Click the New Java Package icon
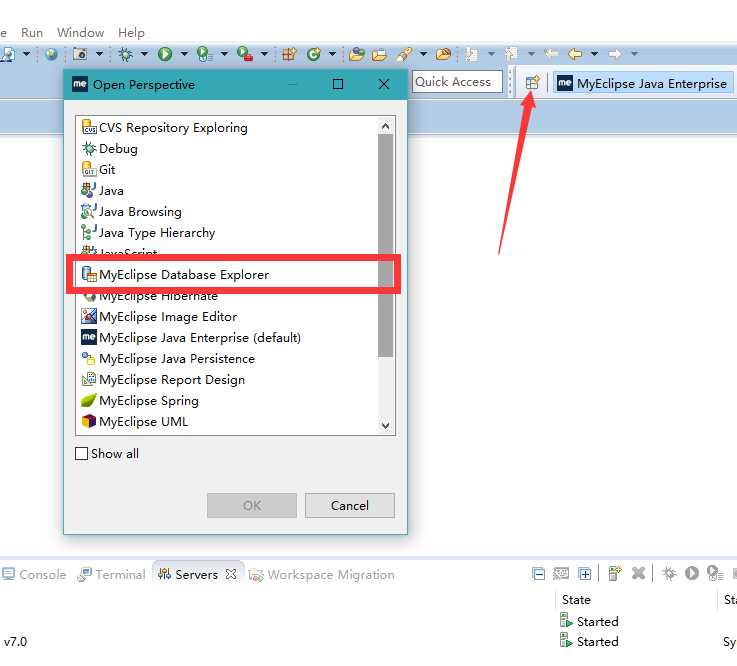737x666 pixels. (x=289, y=54)
